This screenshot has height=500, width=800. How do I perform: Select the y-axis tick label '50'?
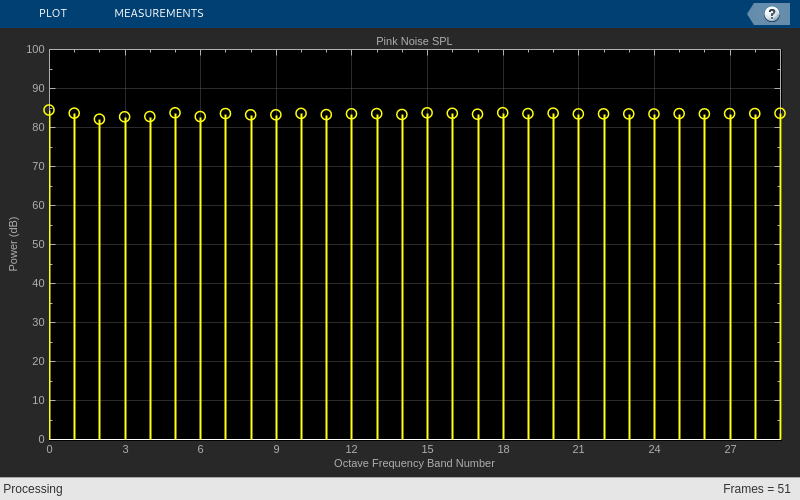tap(38, 244)
